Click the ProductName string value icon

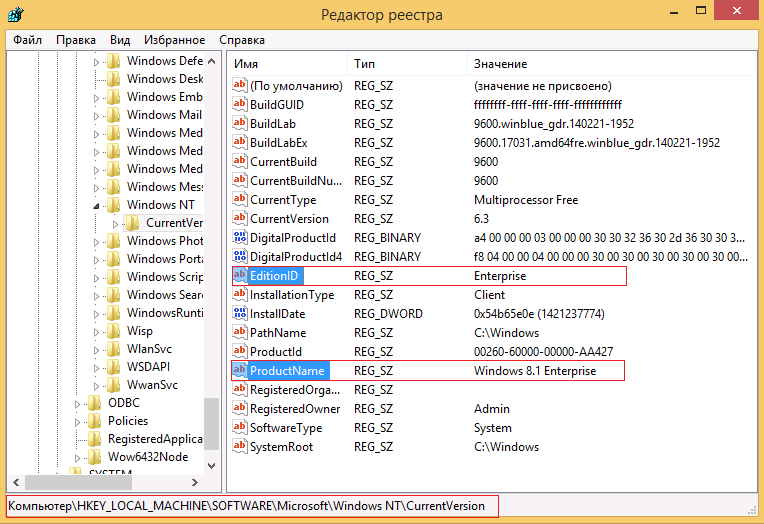239,370
